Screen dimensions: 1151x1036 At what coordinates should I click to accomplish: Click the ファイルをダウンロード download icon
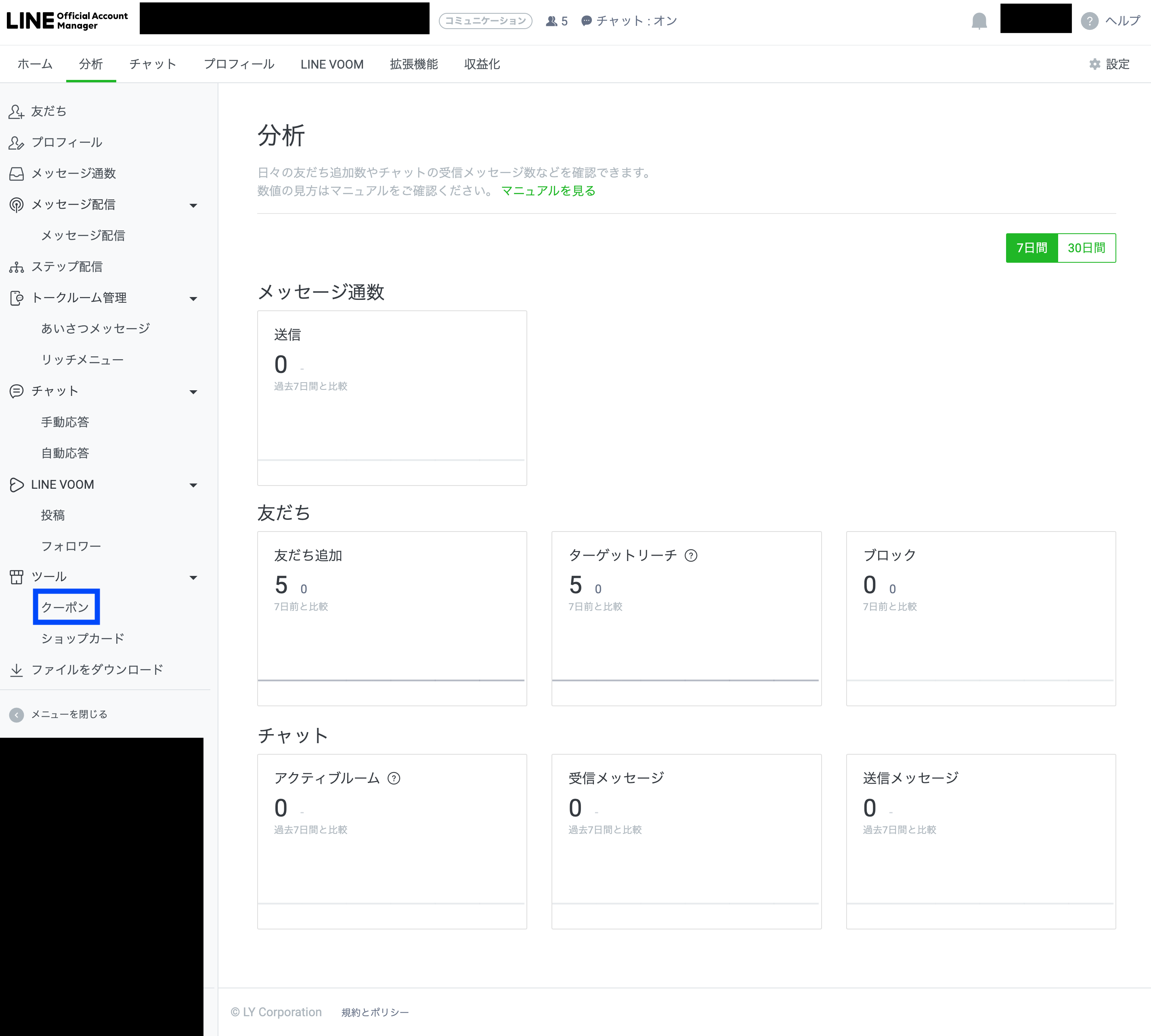pos(17,670)
